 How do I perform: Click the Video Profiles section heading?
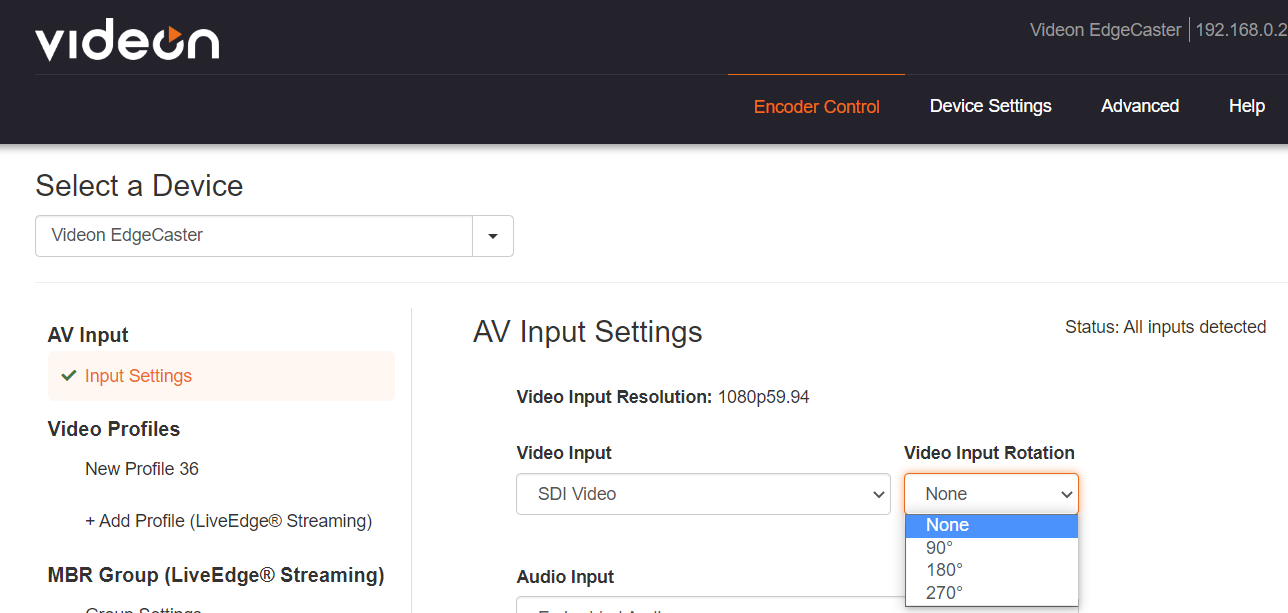coord(114,429)
